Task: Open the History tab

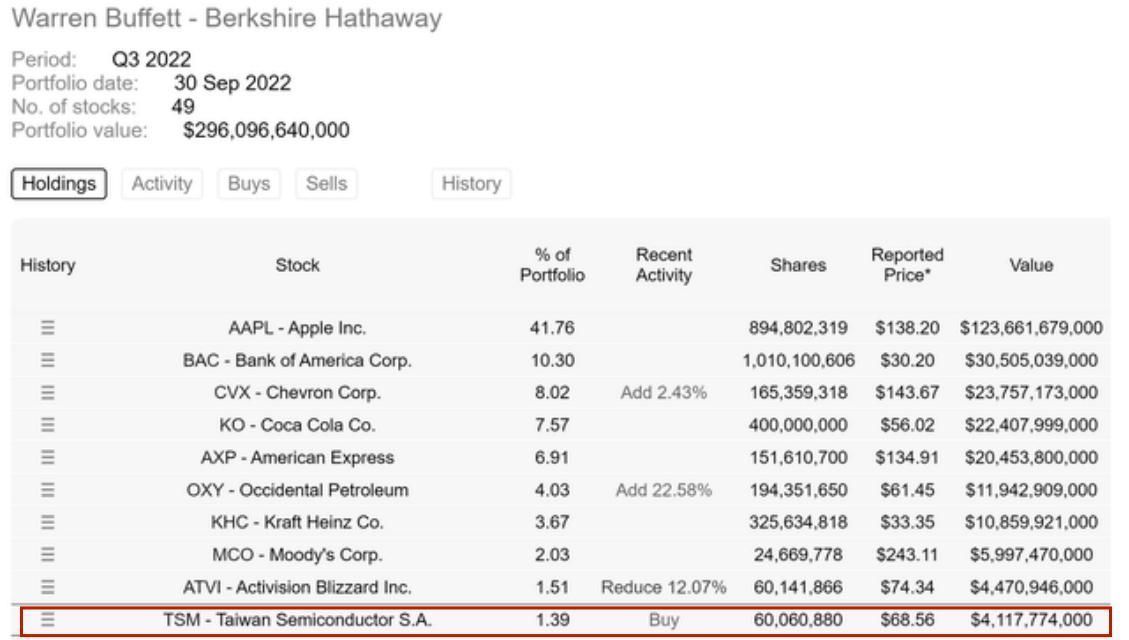Action: 471,184
